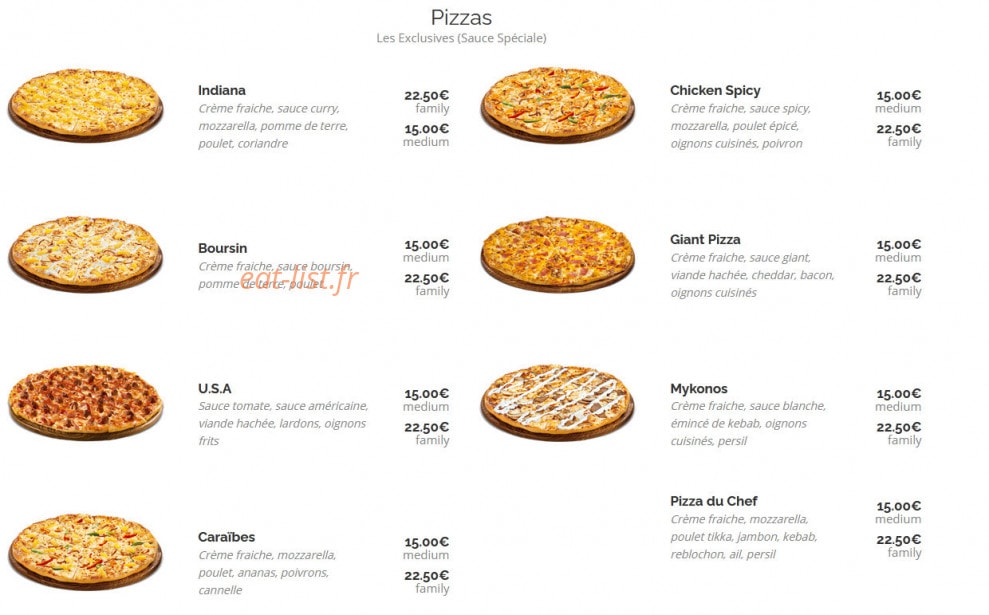
Task: Open the Indiana pizza title
Action: pyautogui.click(x=221, y=90)
